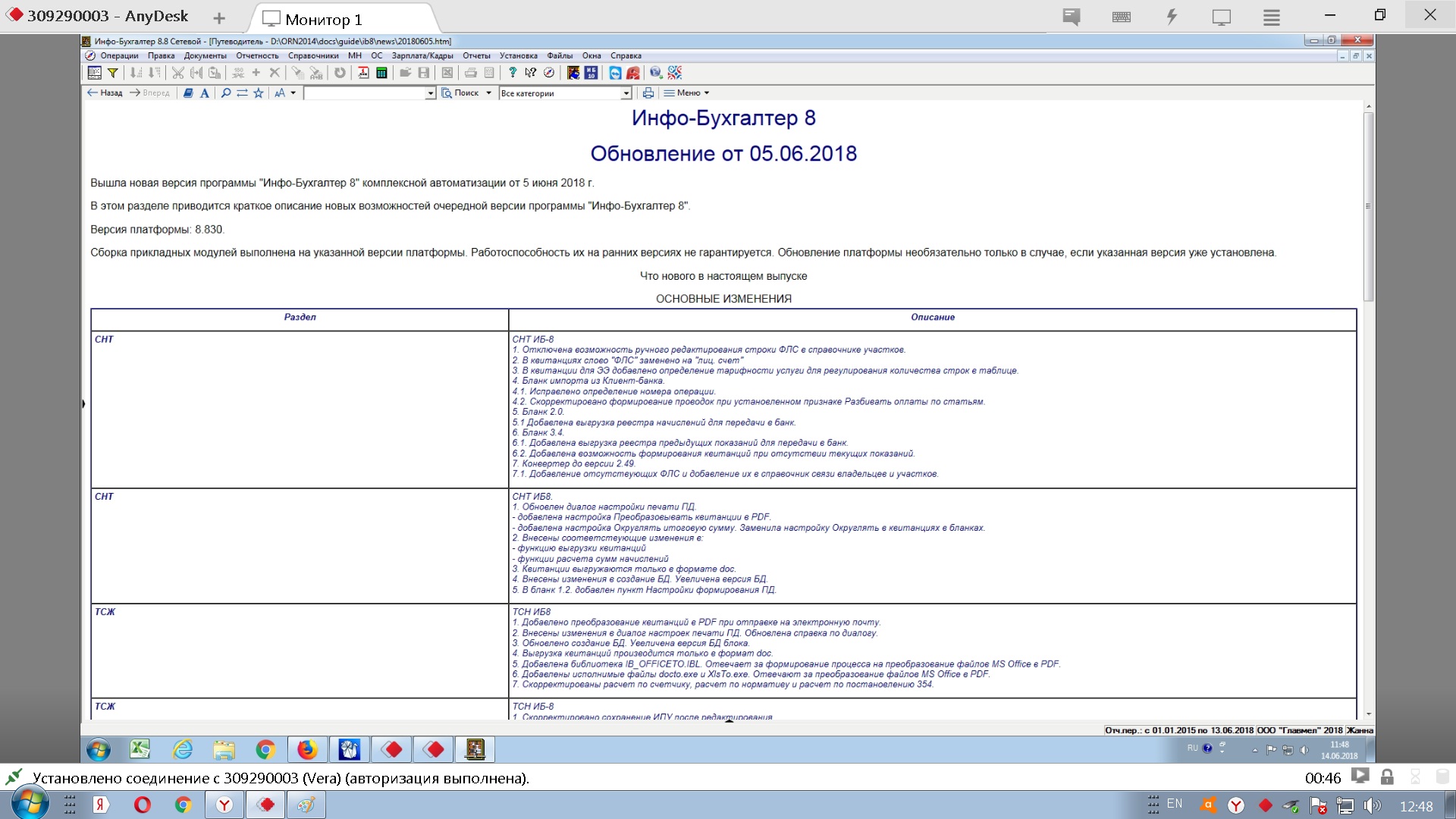
Task: Click the magnifier find icon in guide toolbar
Action: (x=225, y=93)
